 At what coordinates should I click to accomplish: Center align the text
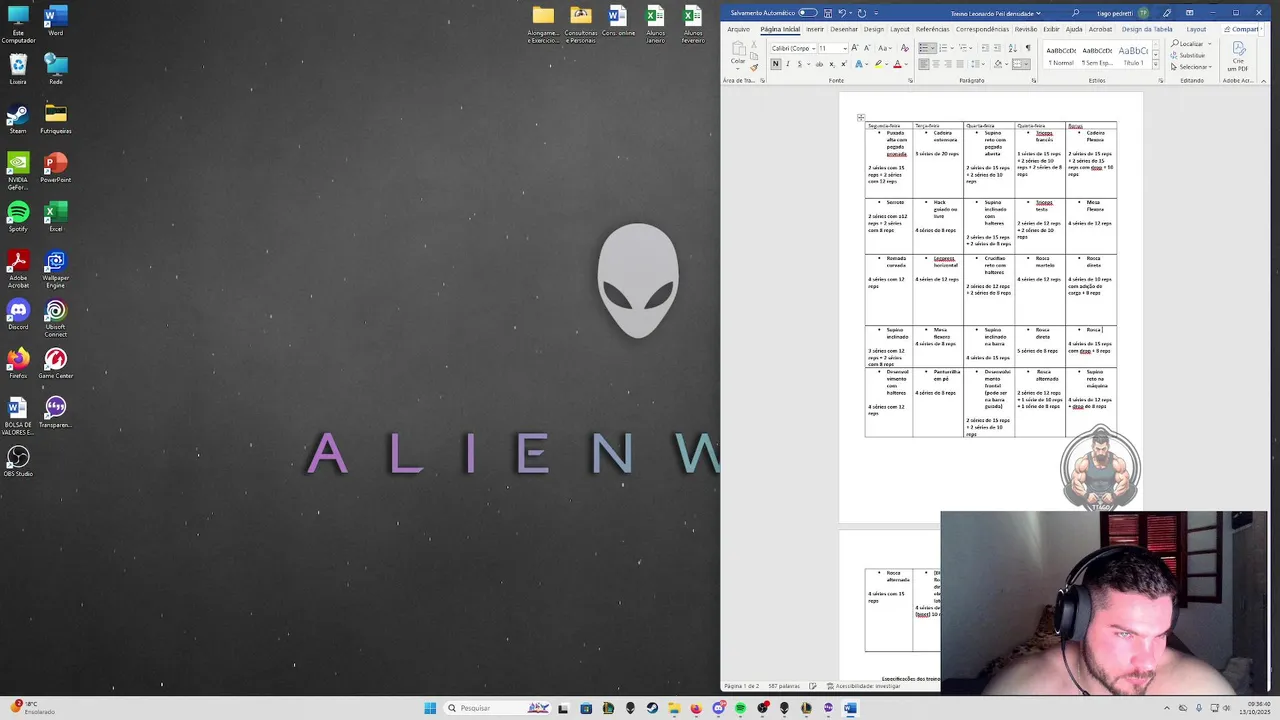tap(936, 64)
